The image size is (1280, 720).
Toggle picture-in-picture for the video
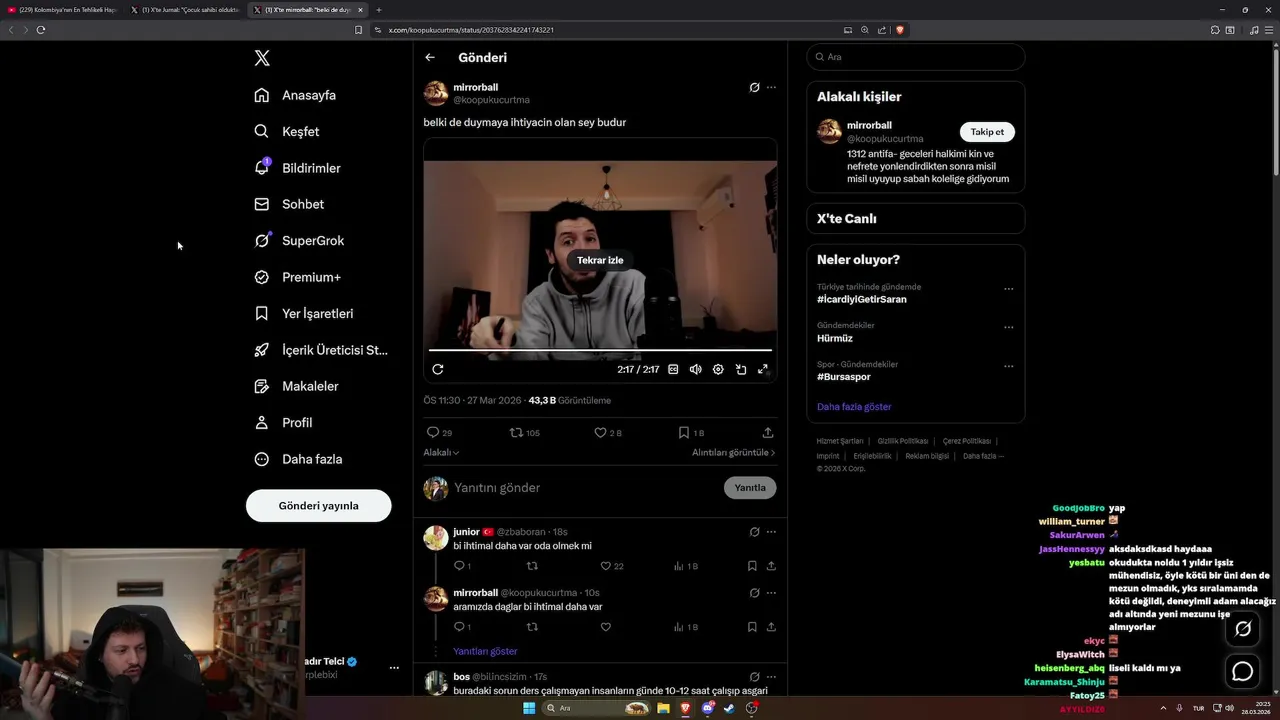click(741, 369)
